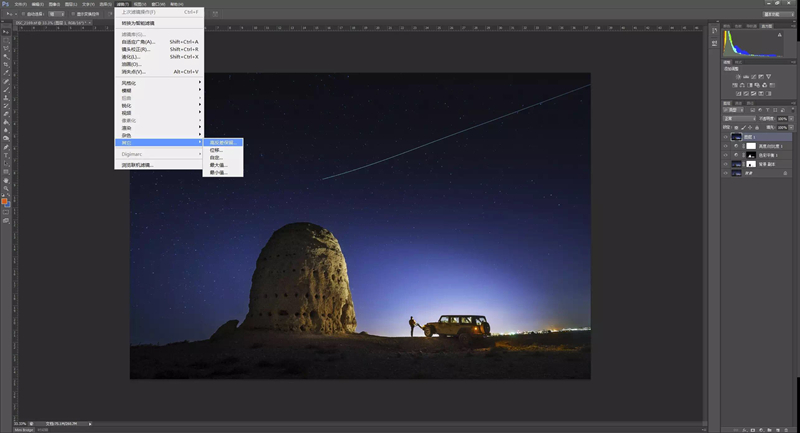Toggle Quick Mask mode

coord(6,212)
